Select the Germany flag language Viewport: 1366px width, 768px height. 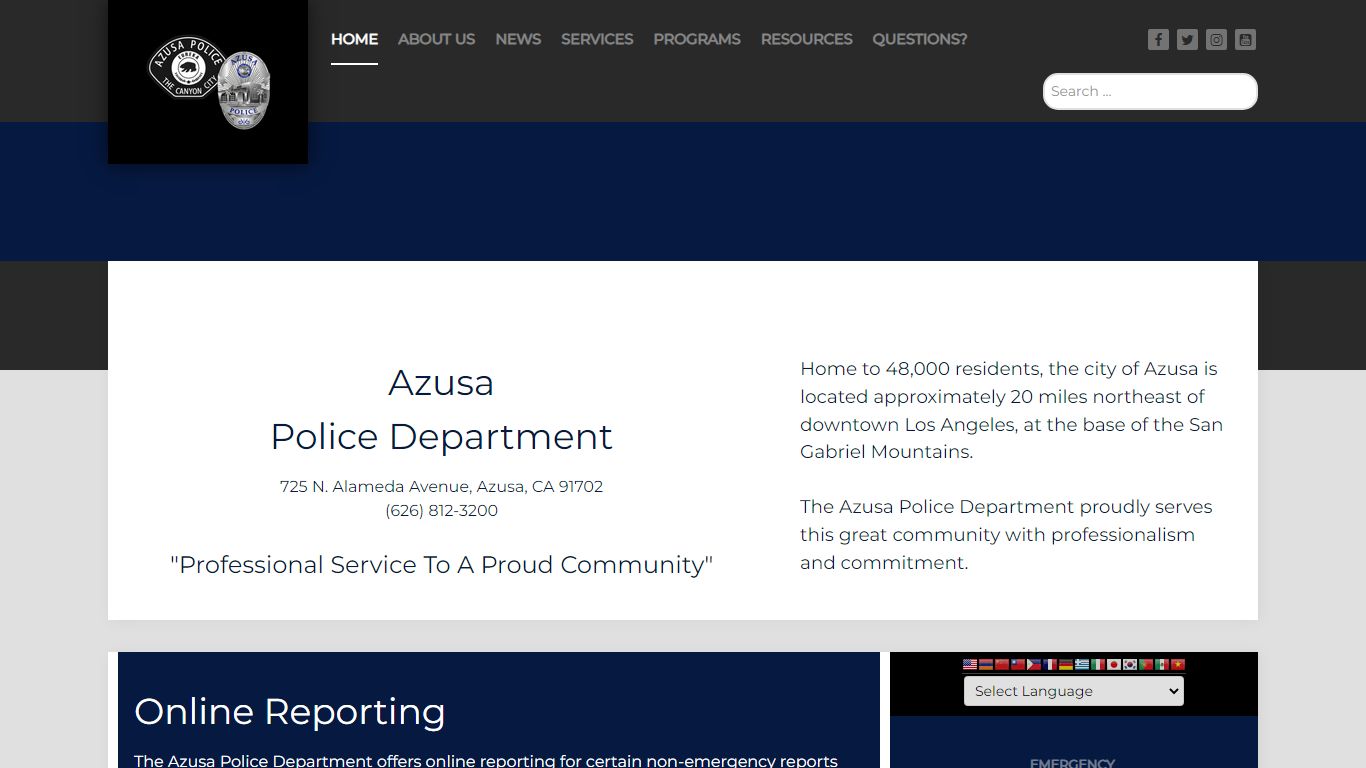[1066, 664]
